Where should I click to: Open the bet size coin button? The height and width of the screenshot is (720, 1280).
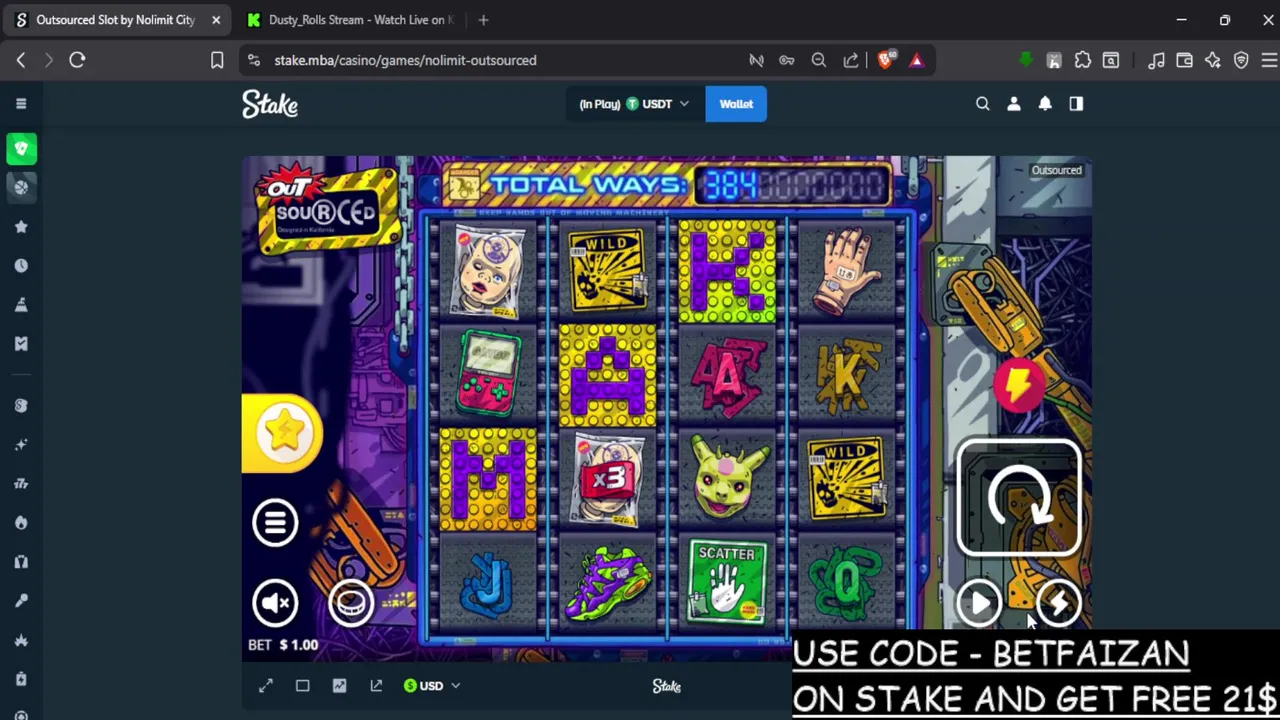click(351, 602)
